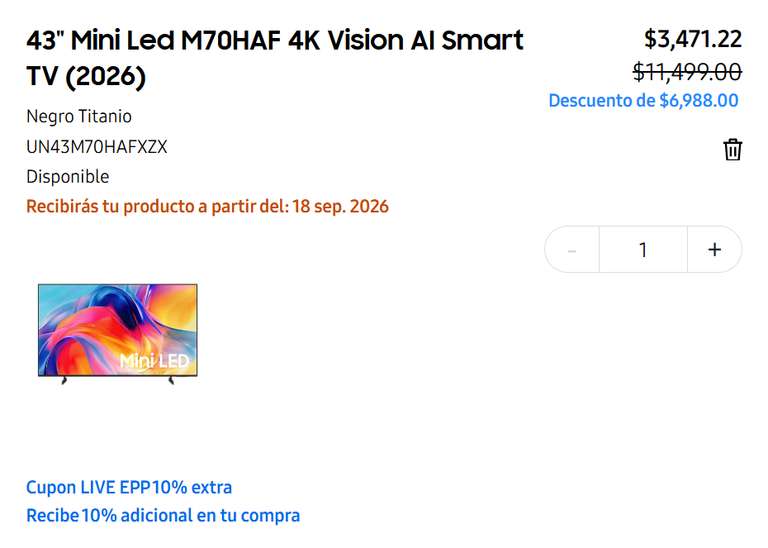The image size is (768, 548).
Task: Click the 'Recibirás tu producto' delivery text
Action: click(111, 207)
